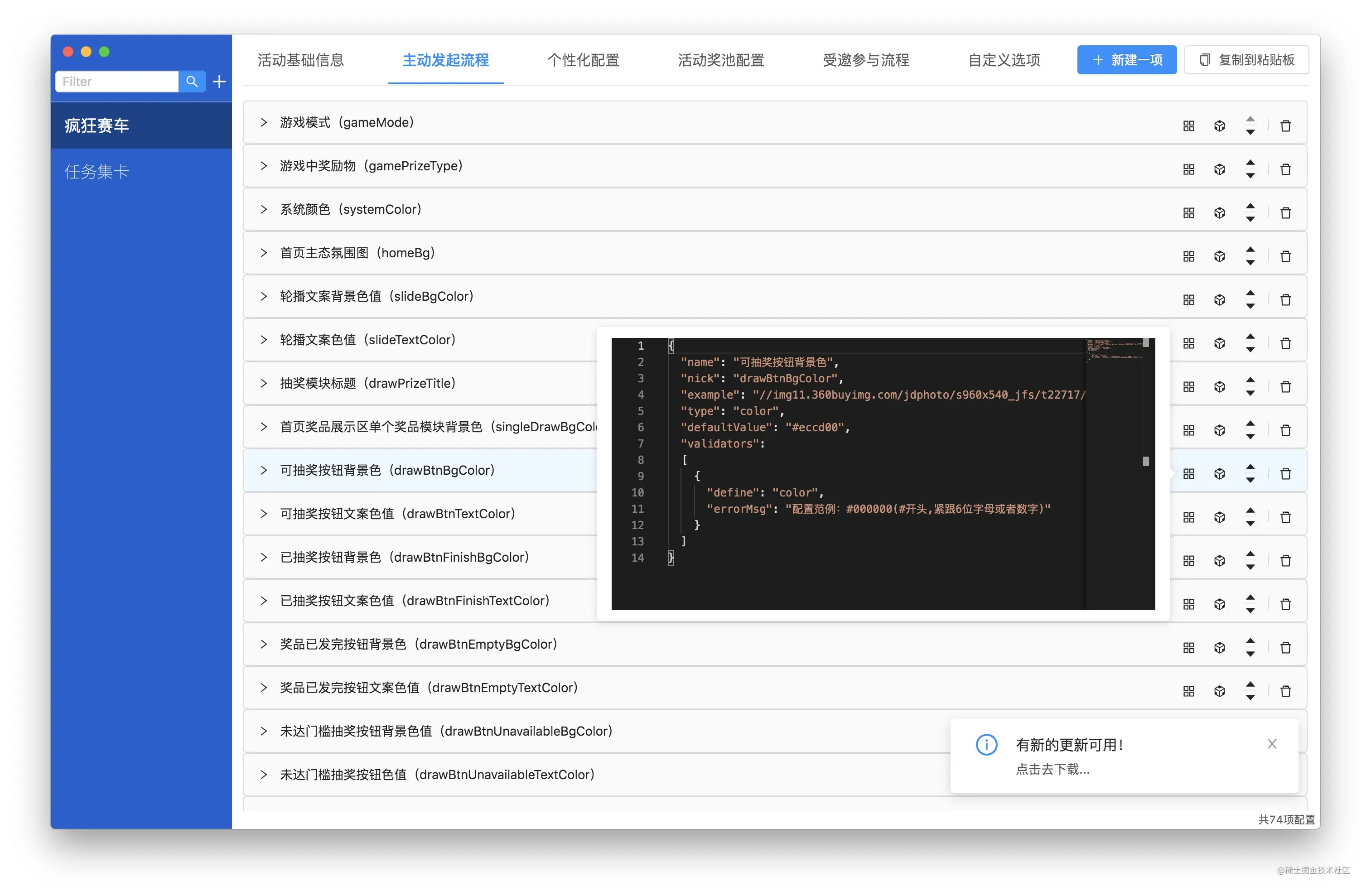The width and height of the screenshot is (1371, 896).
Task: Click the 新建一项 button
Action: [x=1126, y=60]
